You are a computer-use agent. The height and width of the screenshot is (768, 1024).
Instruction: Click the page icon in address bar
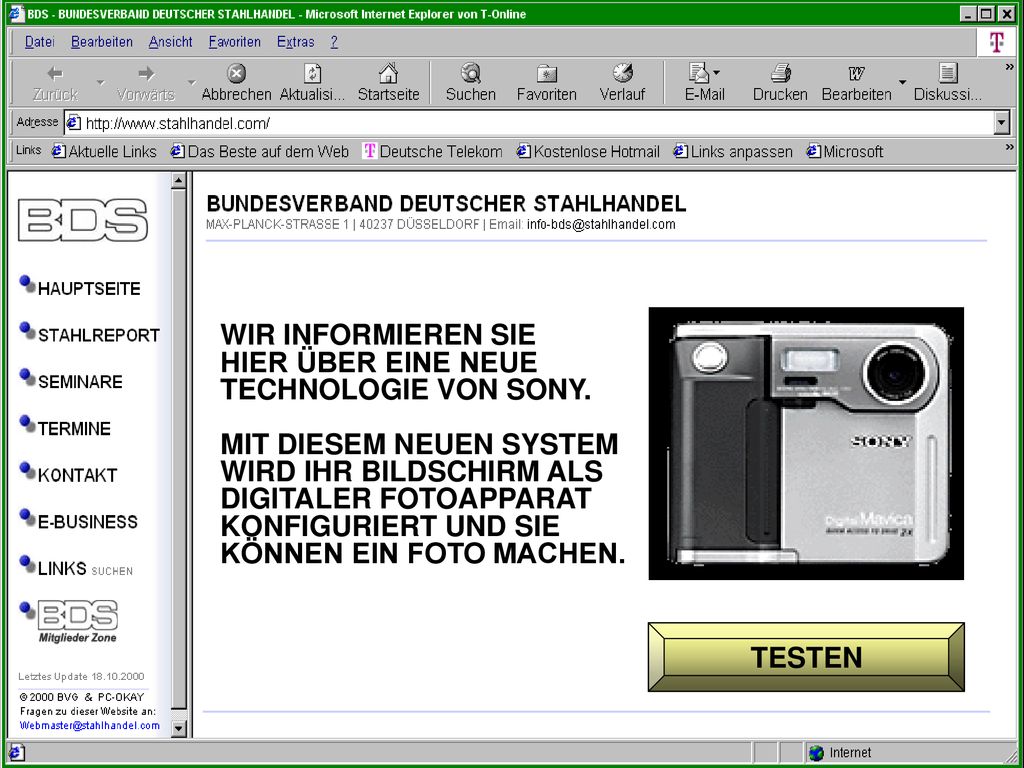(74, 123)
